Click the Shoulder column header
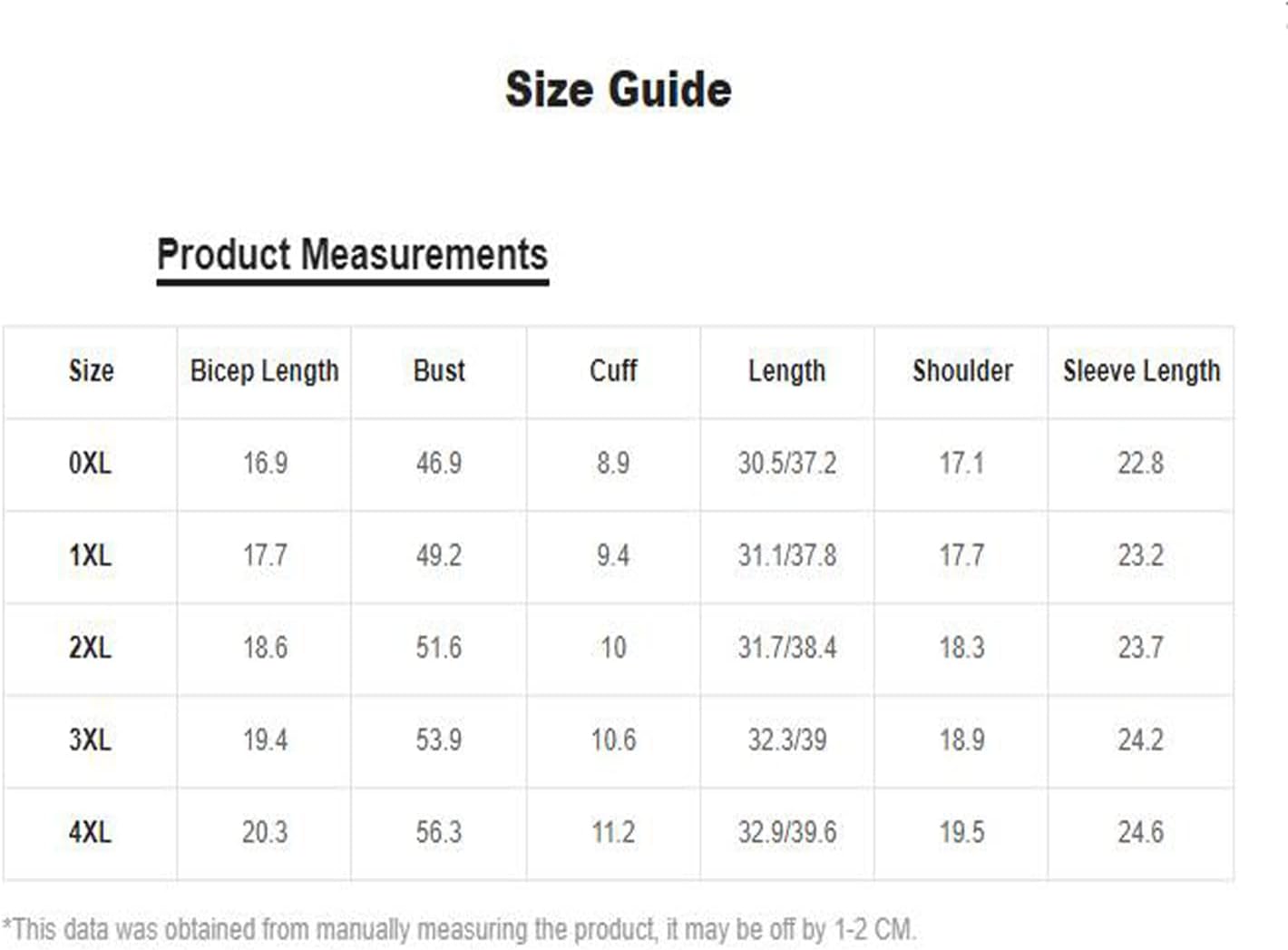The height and width of the screenshot is (950, 1288). pos(962,370)
